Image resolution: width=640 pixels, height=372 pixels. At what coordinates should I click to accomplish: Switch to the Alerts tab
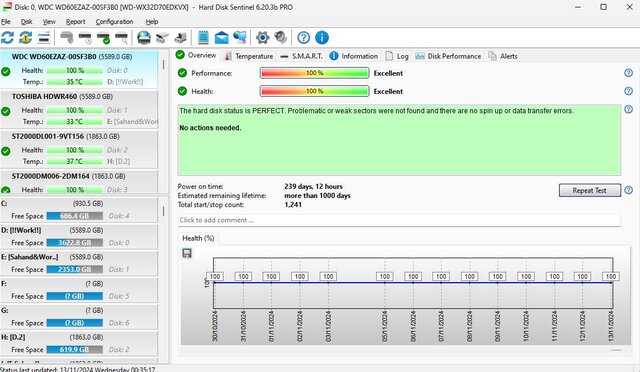503,56
